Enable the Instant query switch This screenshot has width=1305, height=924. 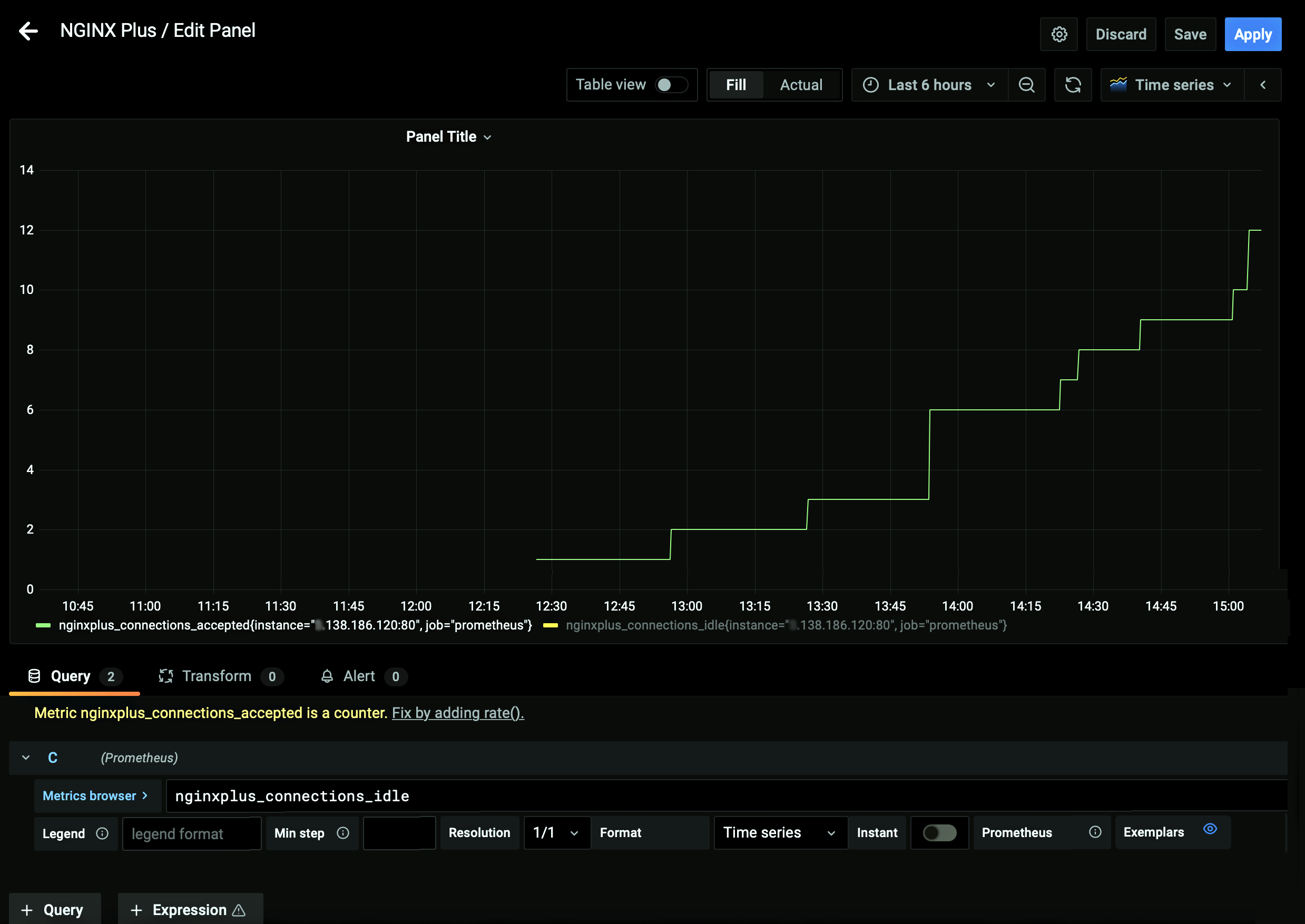(x=939, y=832)
